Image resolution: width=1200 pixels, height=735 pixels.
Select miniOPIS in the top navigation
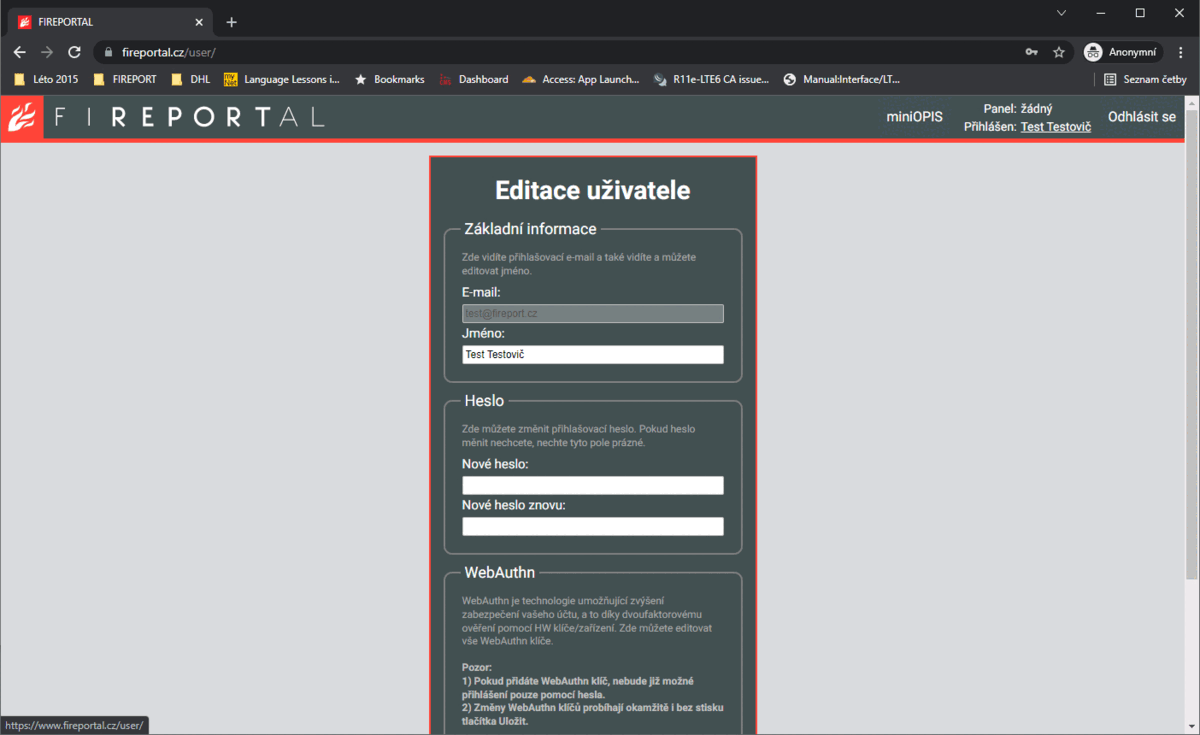pyautogui.click(x=914, y=117)
